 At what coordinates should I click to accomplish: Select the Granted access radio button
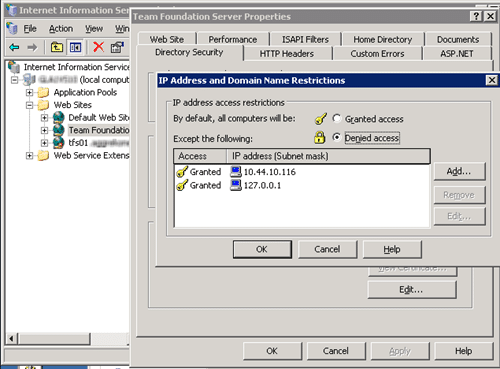click(x=337, y=118)
